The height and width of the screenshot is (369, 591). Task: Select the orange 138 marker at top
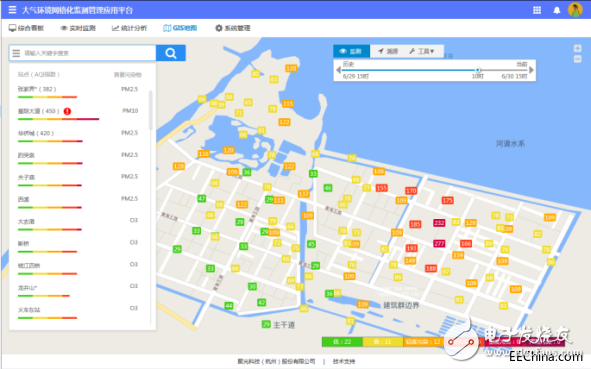[x=291, y=68]
